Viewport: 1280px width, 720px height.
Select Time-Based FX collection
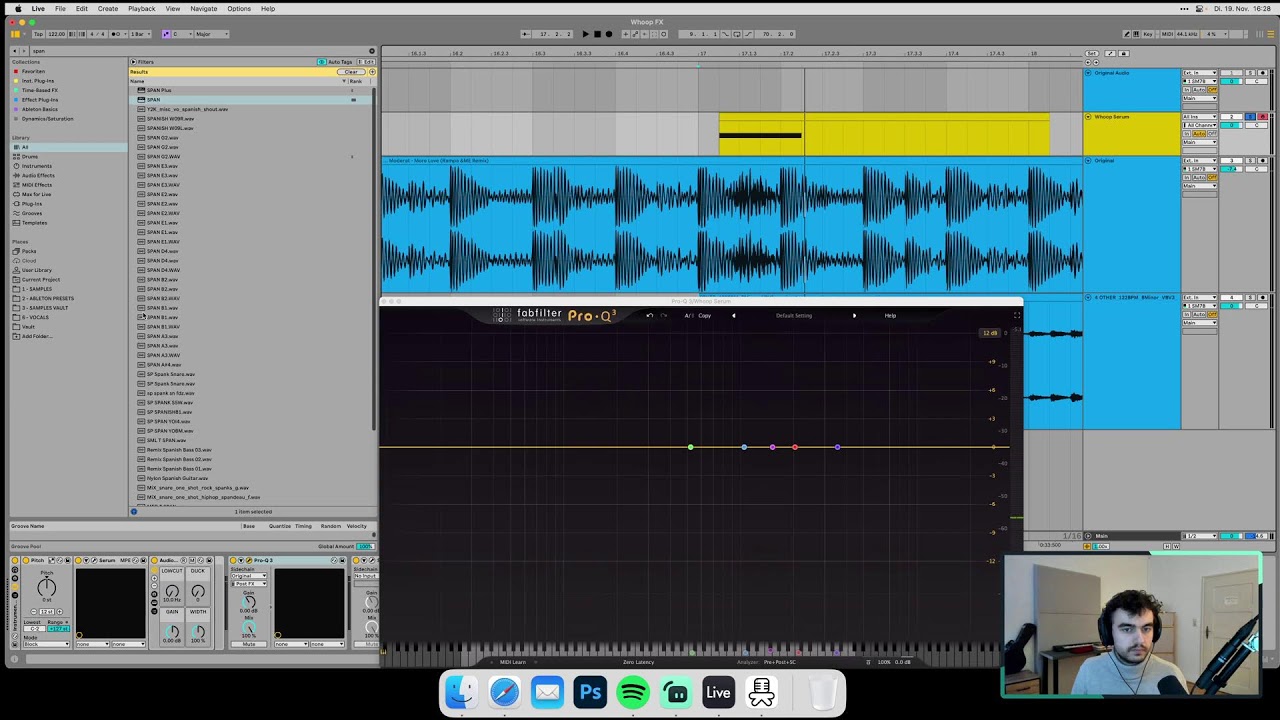[40, 90]
